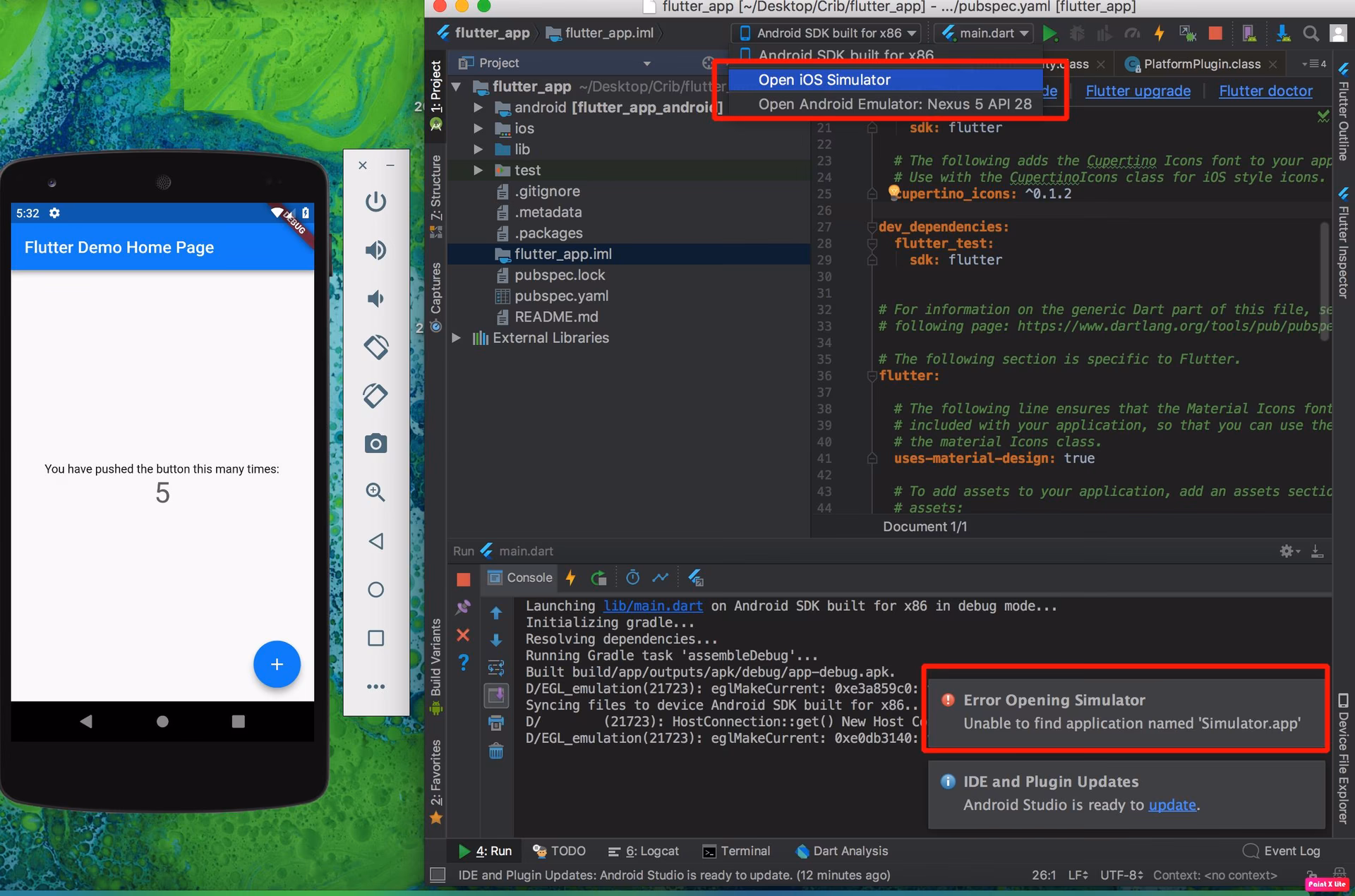Click emulator zoom magnifier icon
Screen dimensions: 1355x896
[375, 492]
